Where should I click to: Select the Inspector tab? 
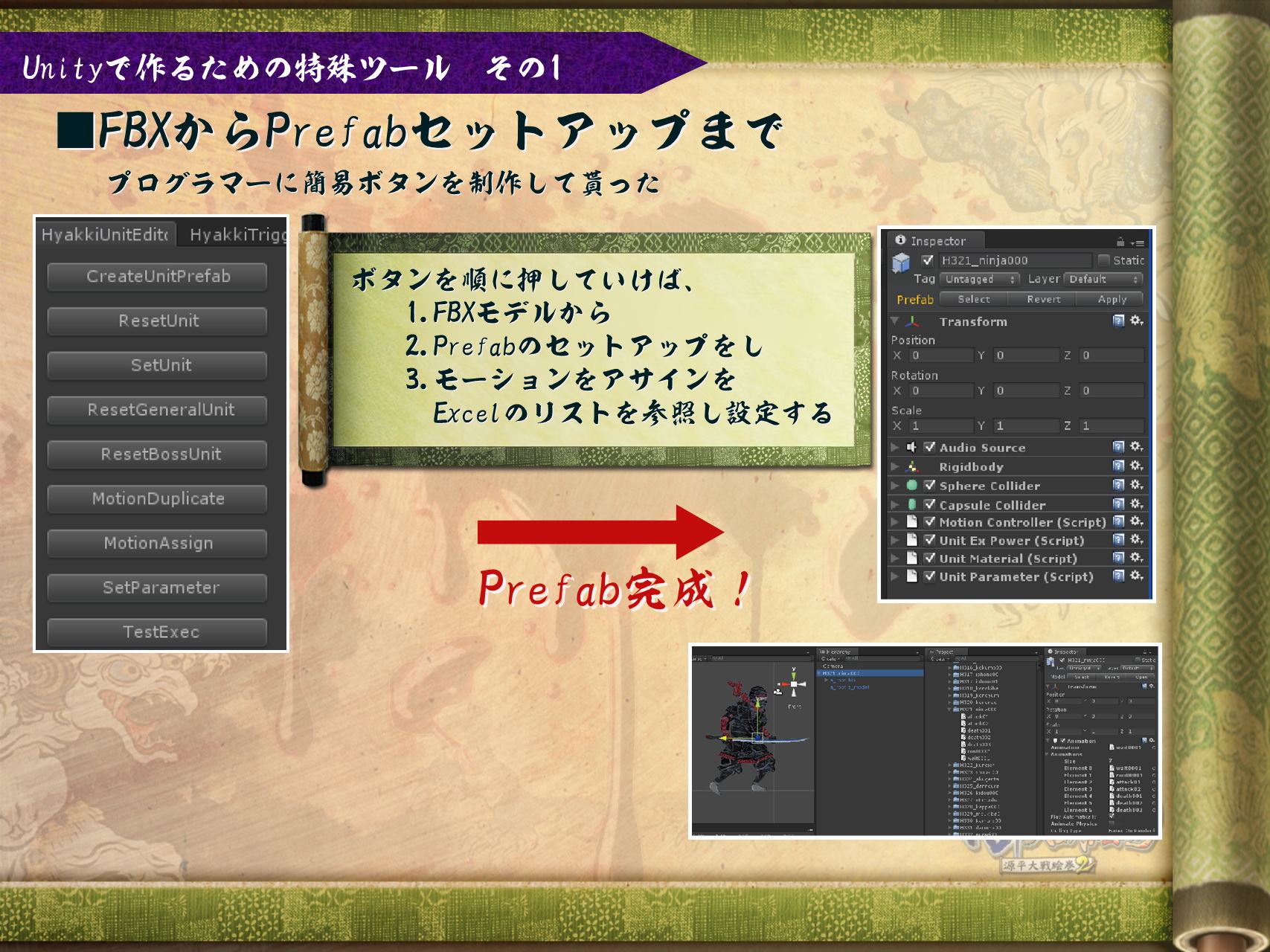[x=936, y=241]
